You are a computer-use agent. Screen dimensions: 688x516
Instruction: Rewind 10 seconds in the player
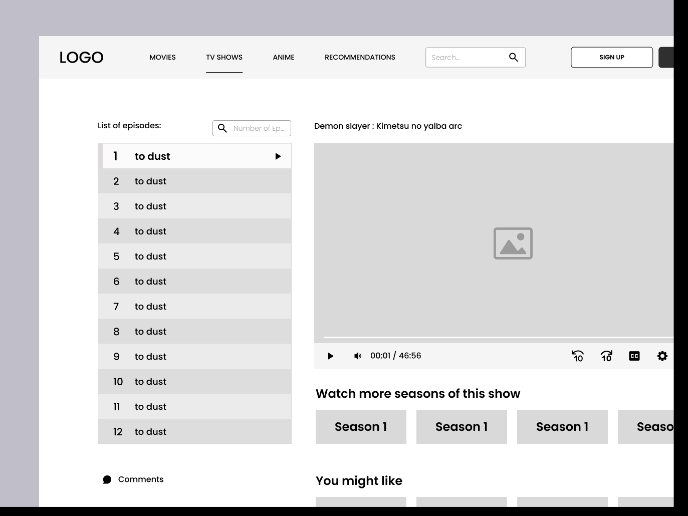578,356
